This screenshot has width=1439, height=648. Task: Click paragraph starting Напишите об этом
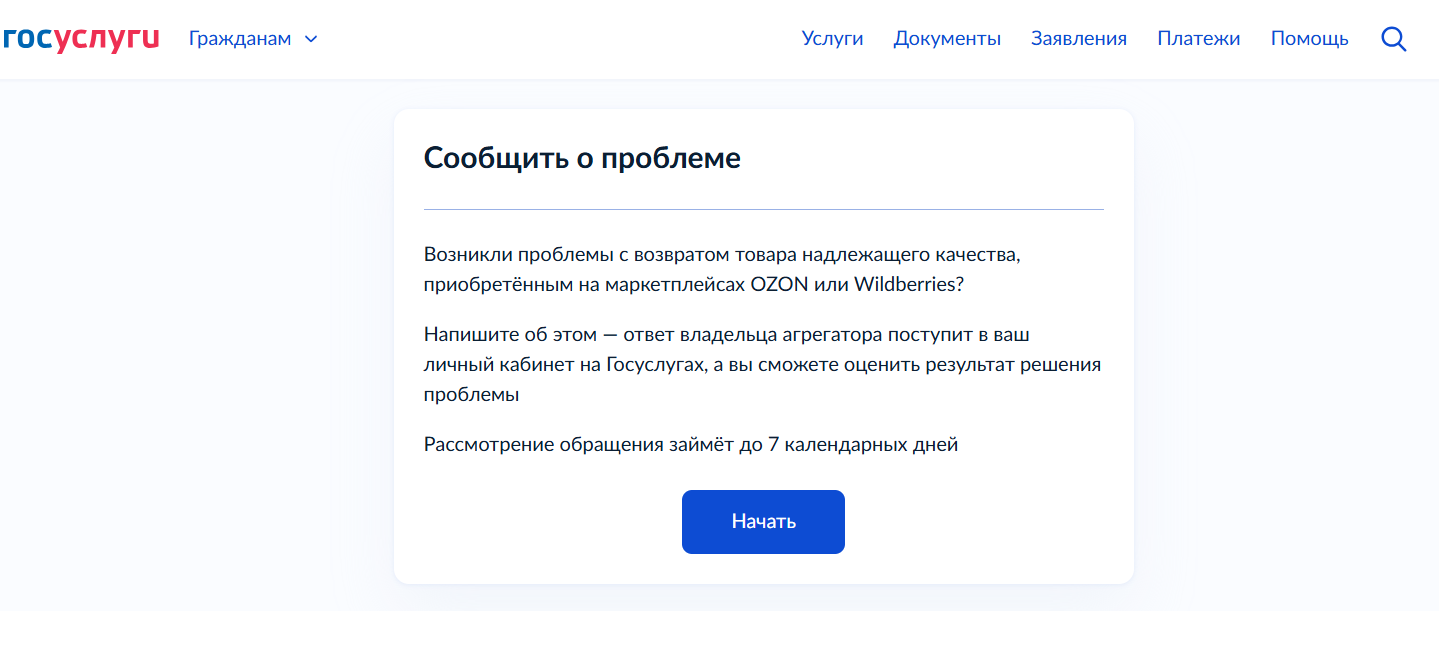(x=763, y=364)
